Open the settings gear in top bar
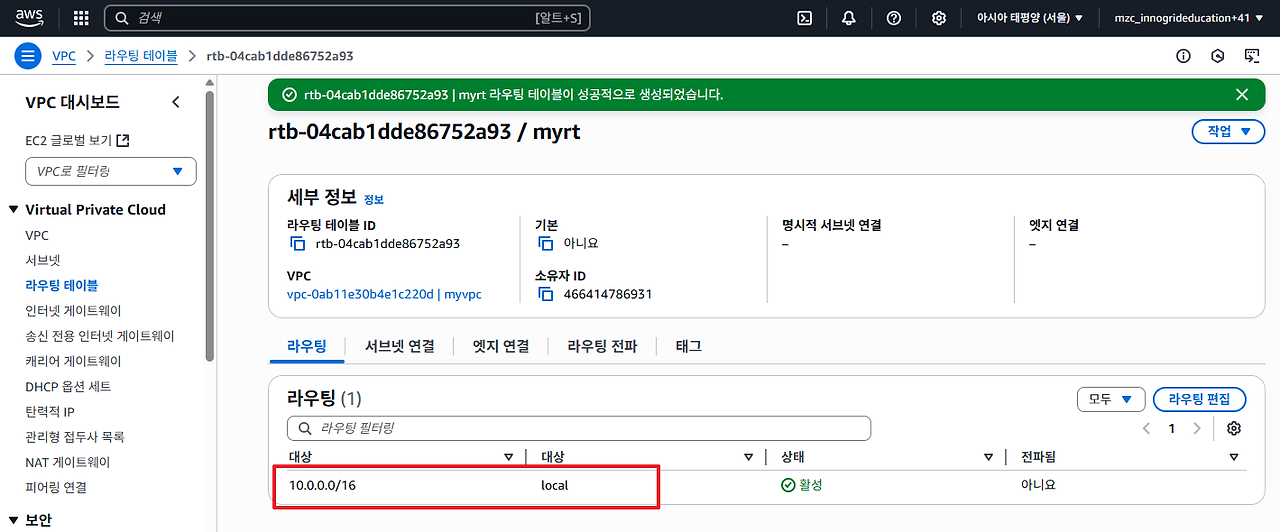Image resolution: width=1280 pixels, height=532 pixels. pyautogui.click(x=939, y=18)
